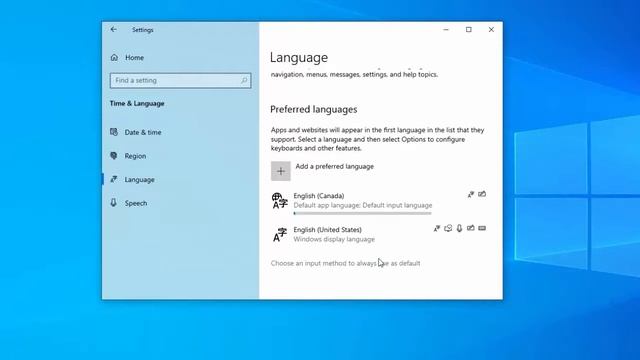This screenshot has width=640, height=360.
Task: Focus the Find a setting search box
Action: click(180, 80)
